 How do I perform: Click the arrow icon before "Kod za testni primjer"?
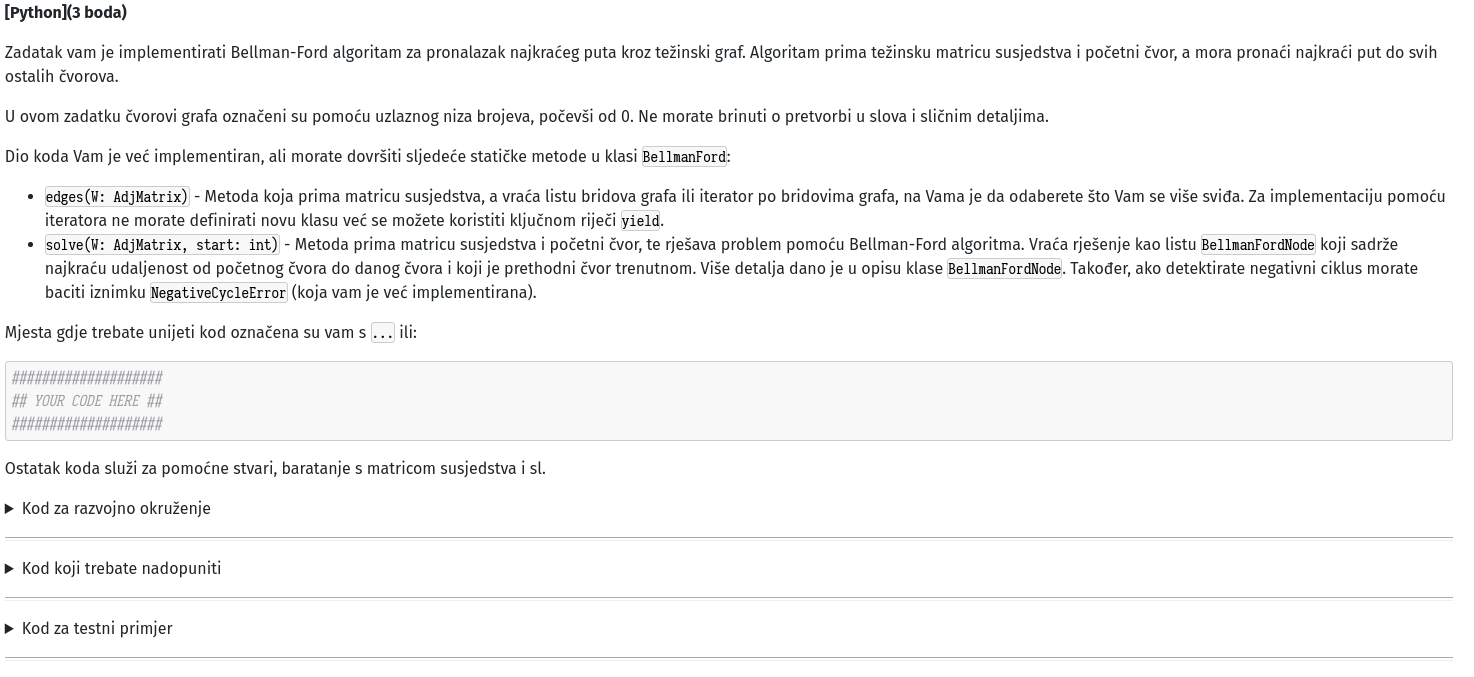point(10,629)
